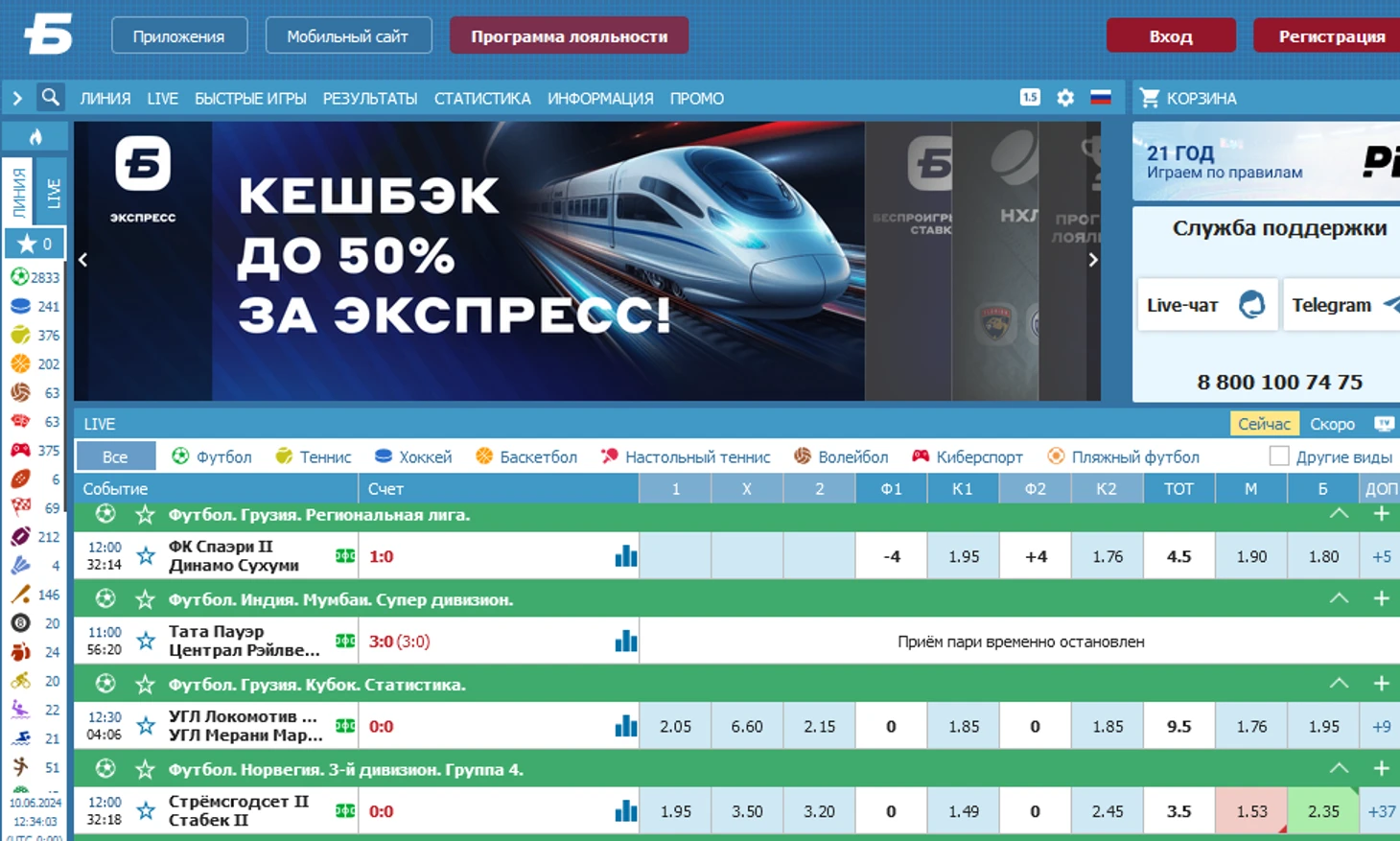Expand the left sidebar arrow
The image size is (1400, 841).
point(17,98)
